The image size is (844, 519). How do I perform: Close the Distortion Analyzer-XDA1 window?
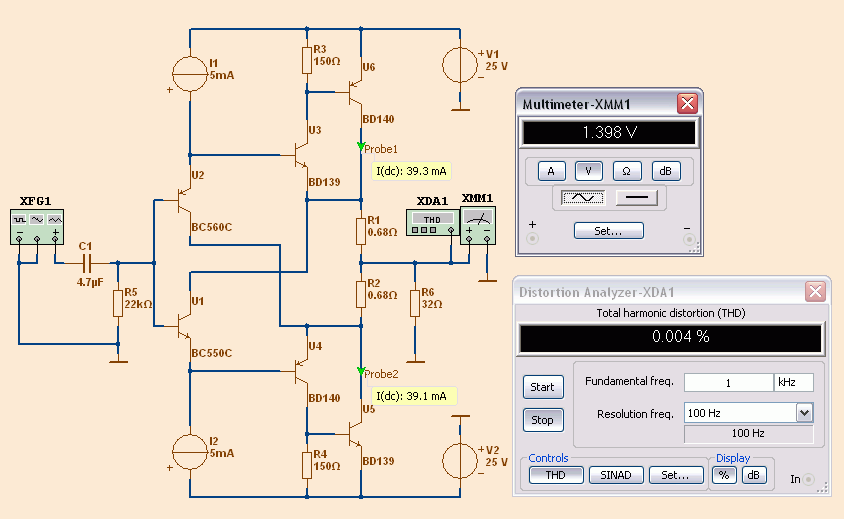pos(815,292)
